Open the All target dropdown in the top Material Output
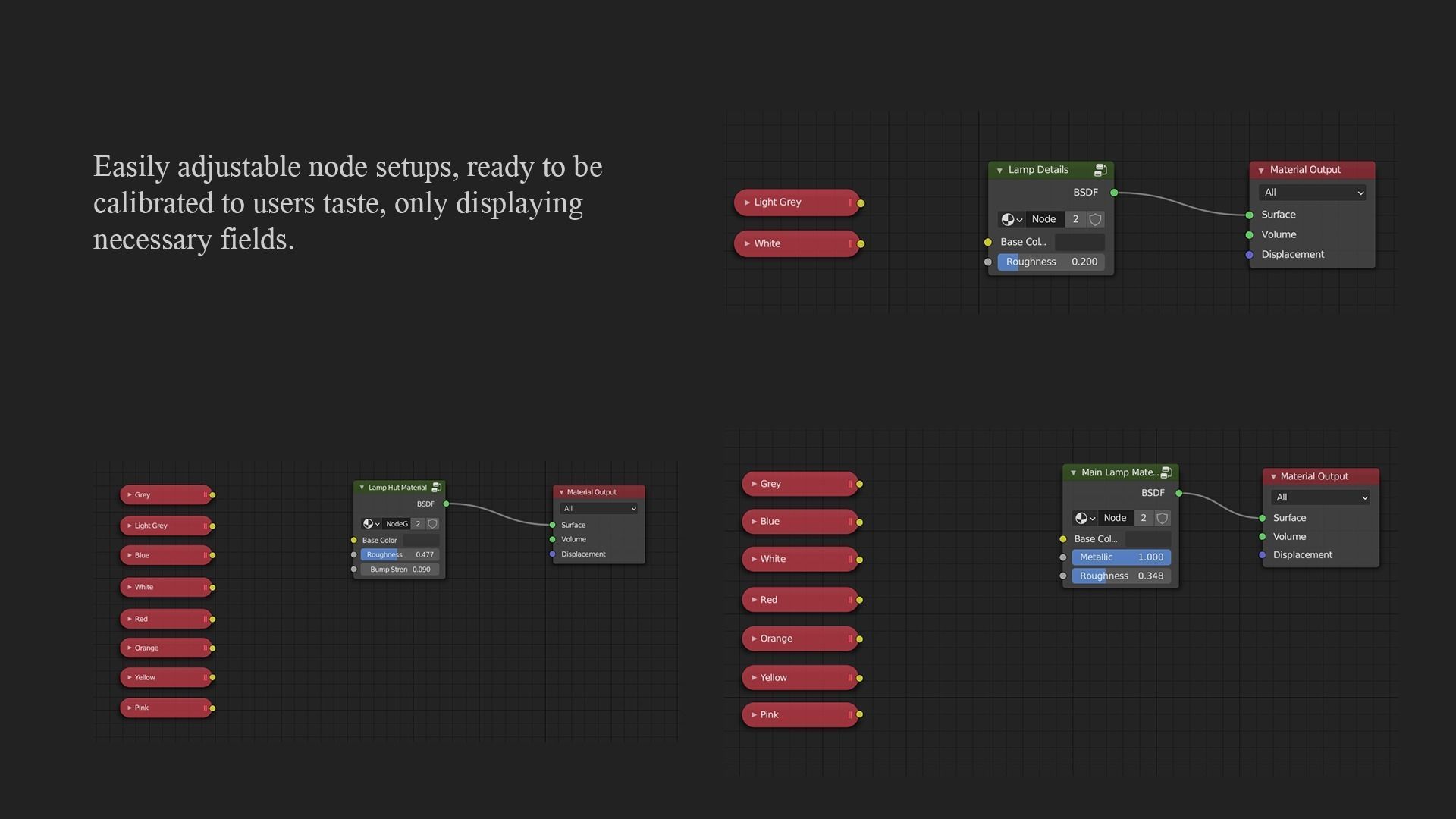The height and width of the screenshot is (819, 1456). click(1313, 193)
